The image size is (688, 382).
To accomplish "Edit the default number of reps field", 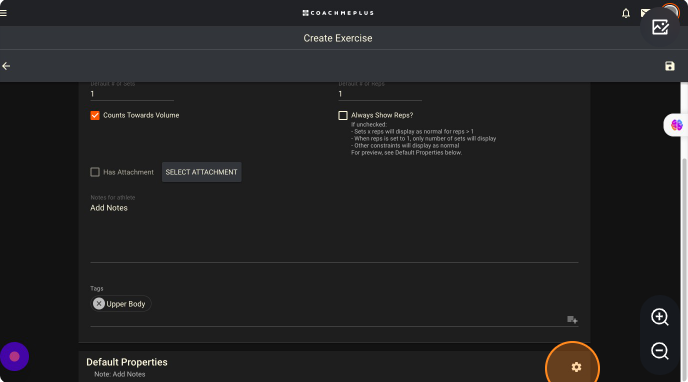I will tap(380, 94).
